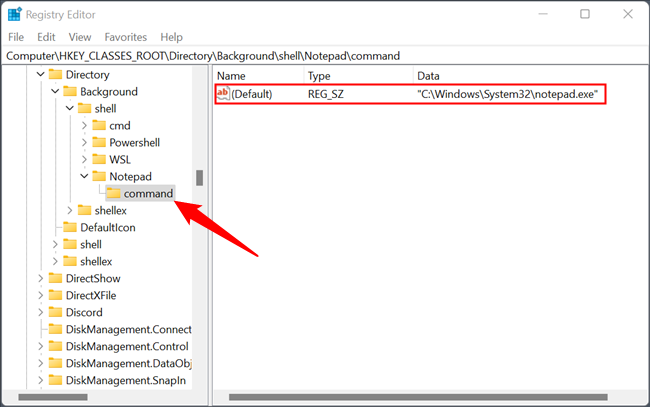
Task: Select the DiskManagement.Connection folder icon
Action: [55, 329]
